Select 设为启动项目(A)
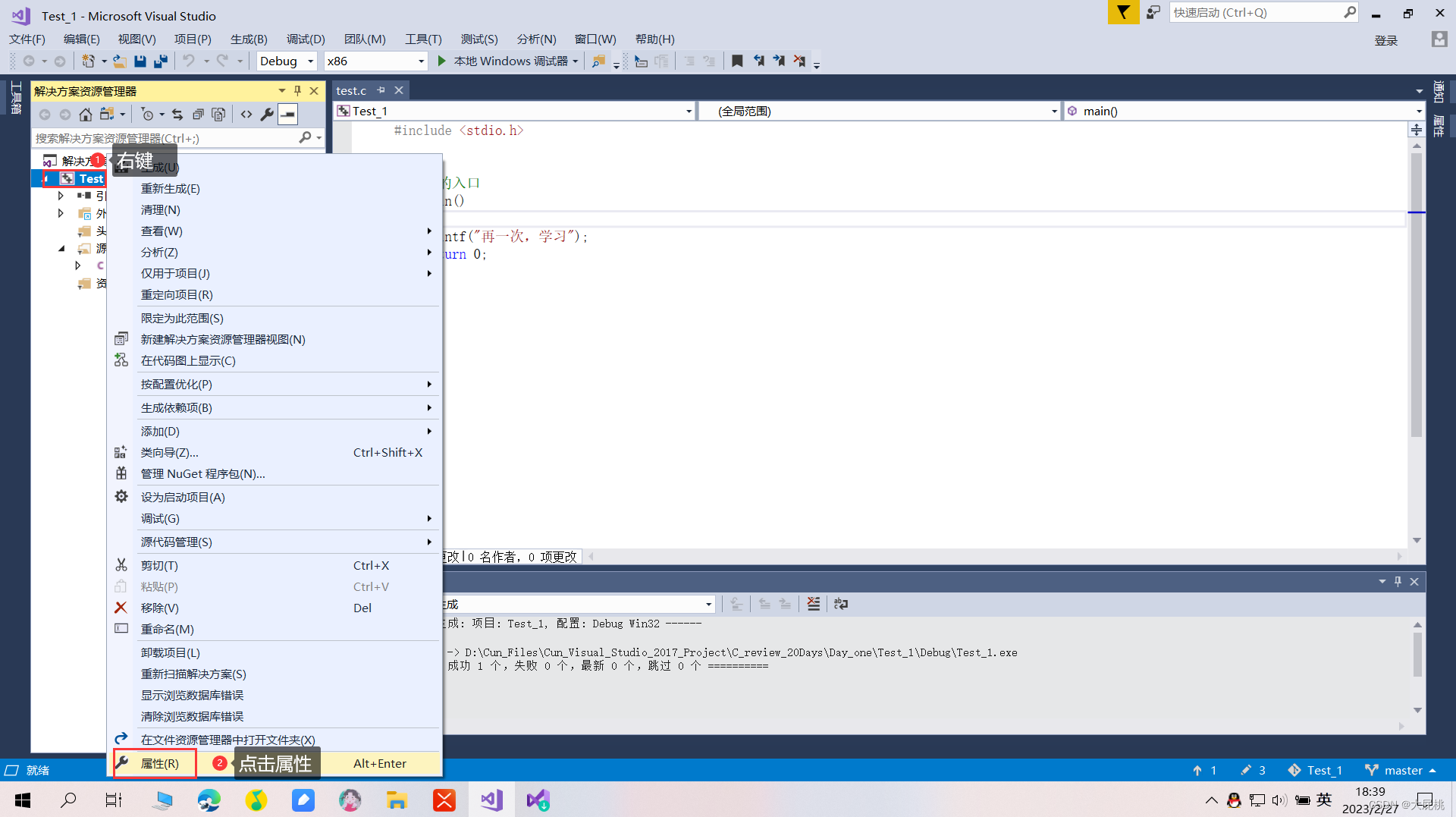The image size is (1456, 817). pos(275,497)
